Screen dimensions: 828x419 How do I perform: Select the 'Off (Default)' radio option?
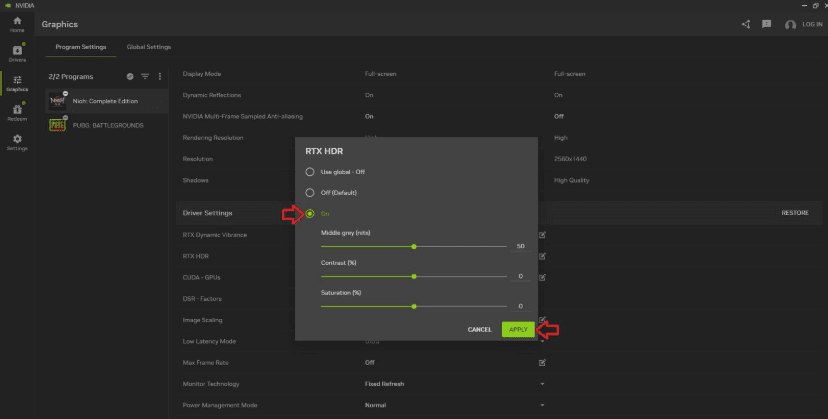point(310,193)
